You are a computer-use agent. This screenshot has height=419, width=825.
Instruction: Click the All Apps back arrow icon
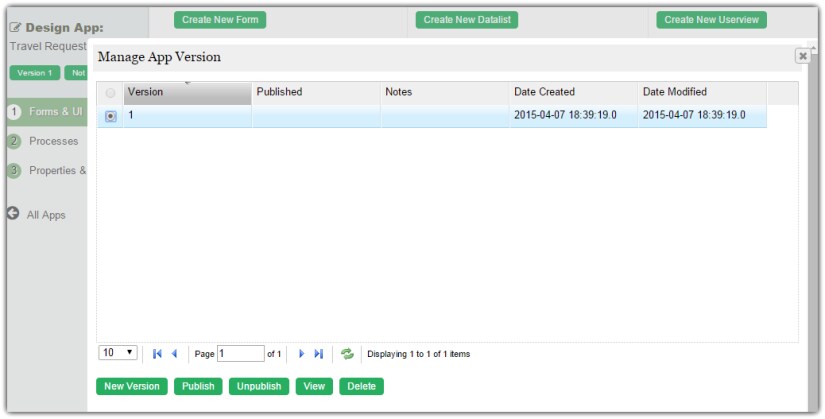coord(14,214)
